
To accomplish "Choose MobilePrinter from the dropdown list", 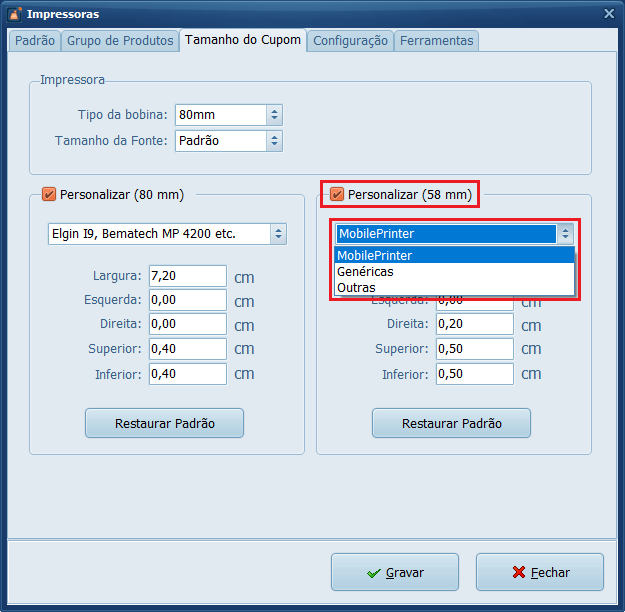I will pos(454,255).
